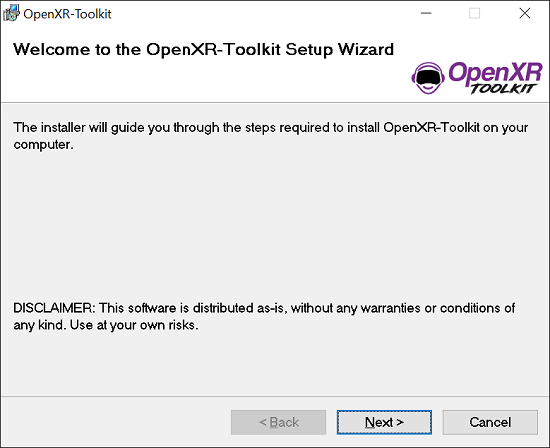The height and width of the screenshot is (448, 550).
Task: Click the word 'computer.' in the intro text
Action: (x=43, y=145)
